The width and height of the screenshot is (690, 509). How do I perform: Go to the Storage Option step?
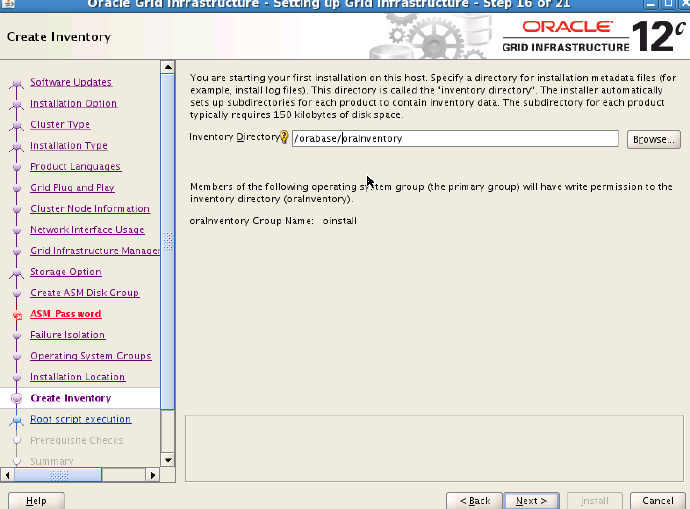(x=66, y=272)
